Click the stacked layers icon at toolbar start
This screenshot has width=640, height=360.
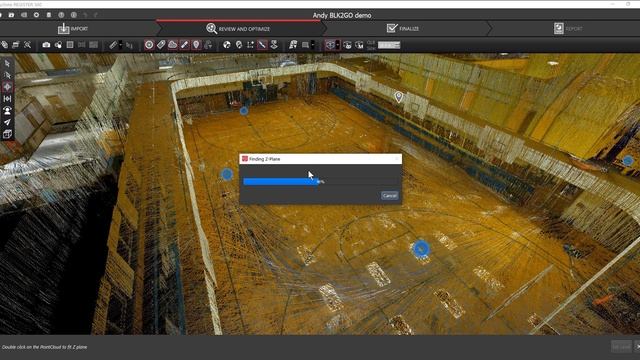(x=4, y=45)
